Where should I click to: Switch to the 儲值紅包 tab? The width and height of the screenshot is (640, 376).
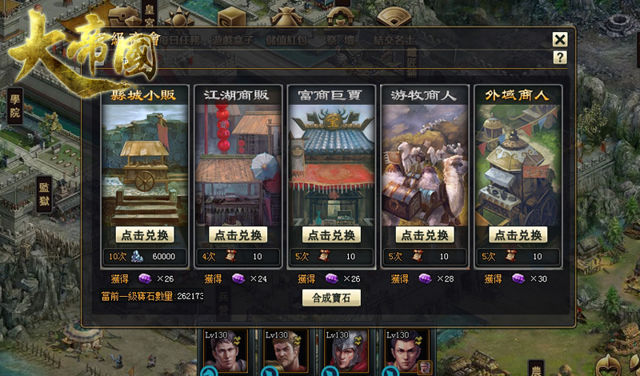point(287,40)
